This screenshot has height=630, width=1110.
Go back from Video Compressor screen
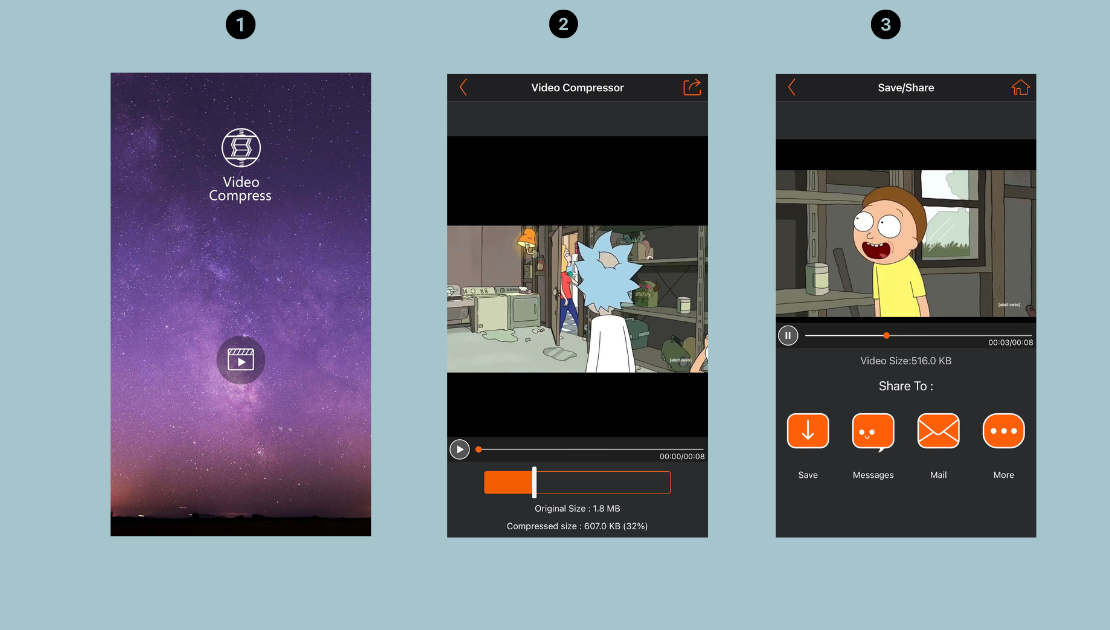[463, 88]
